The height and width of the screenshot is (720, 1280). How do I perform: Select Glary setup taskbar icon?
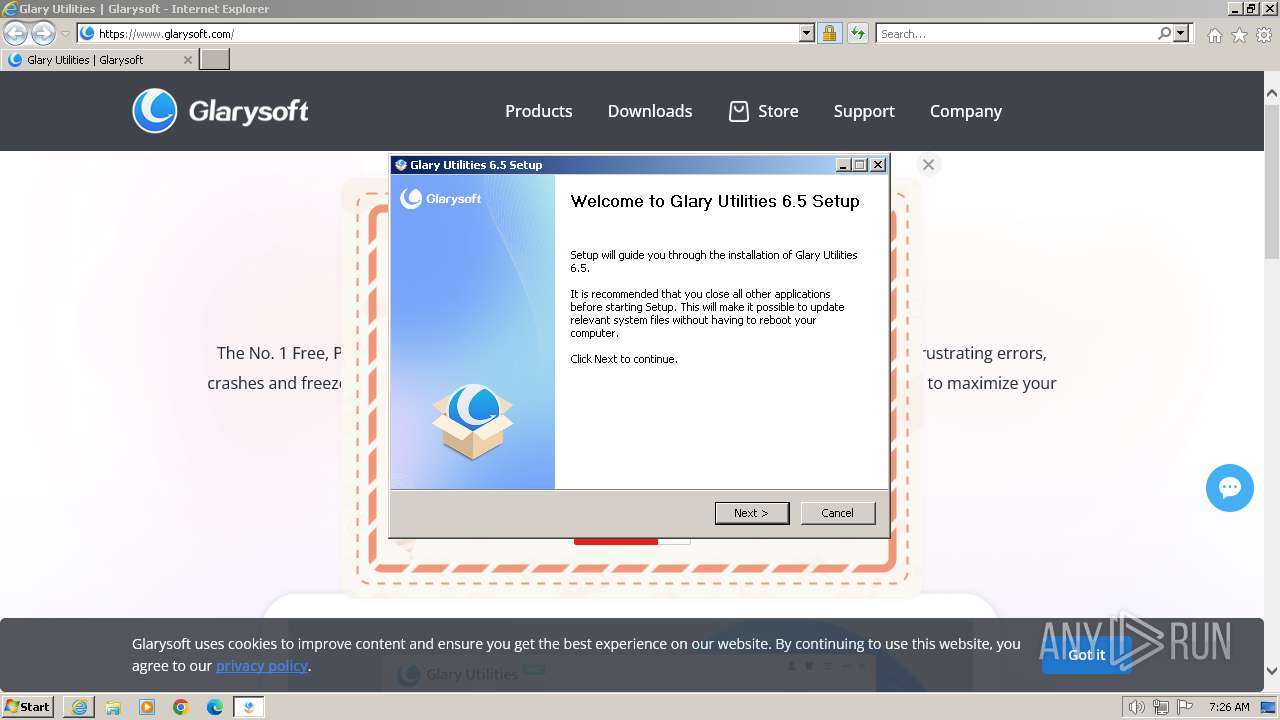[x=249, y=707]
